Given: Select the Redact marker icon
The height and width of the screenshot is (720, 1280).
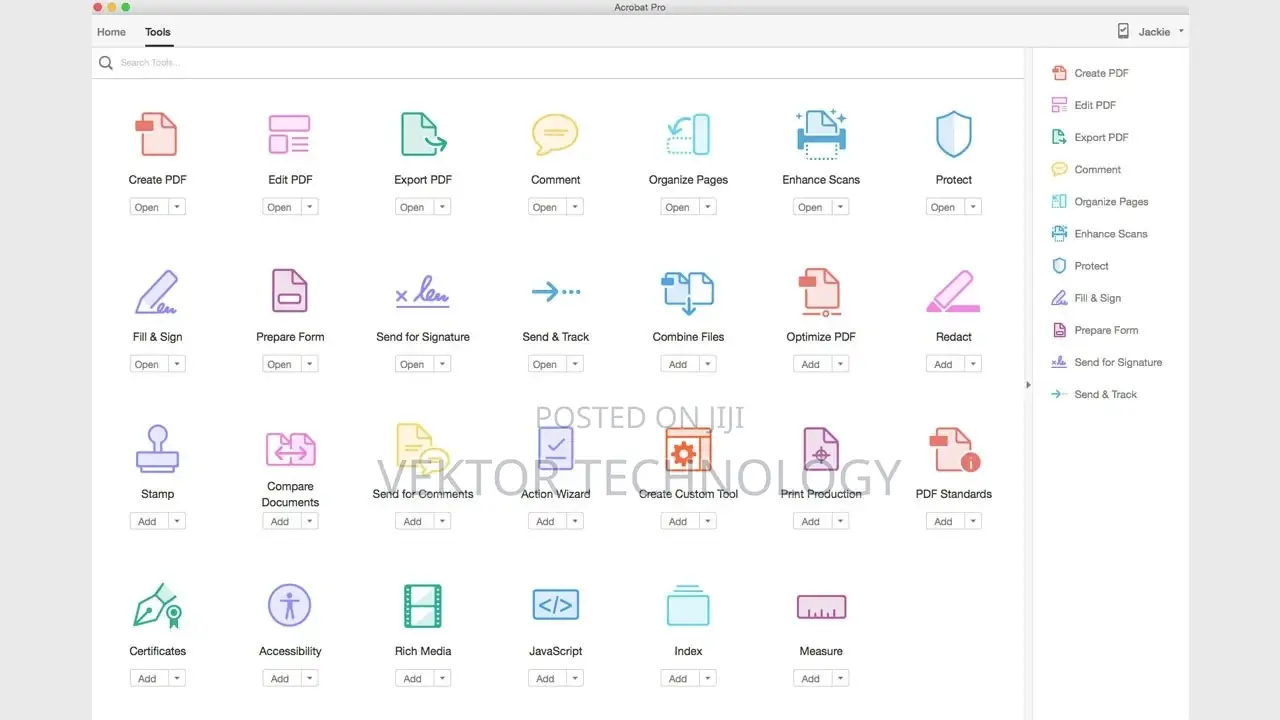Looking at the screenshot, I should [x=953, y=291].
